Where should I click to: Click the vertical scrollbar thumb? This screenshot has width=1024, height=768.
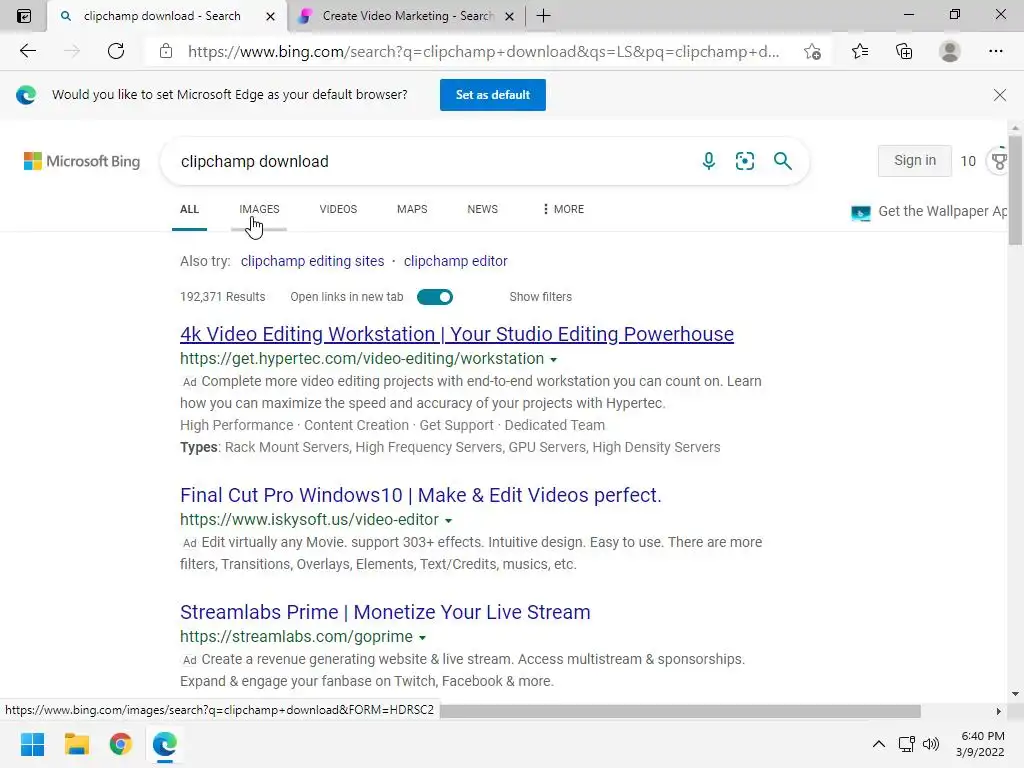coord(1014,190)
